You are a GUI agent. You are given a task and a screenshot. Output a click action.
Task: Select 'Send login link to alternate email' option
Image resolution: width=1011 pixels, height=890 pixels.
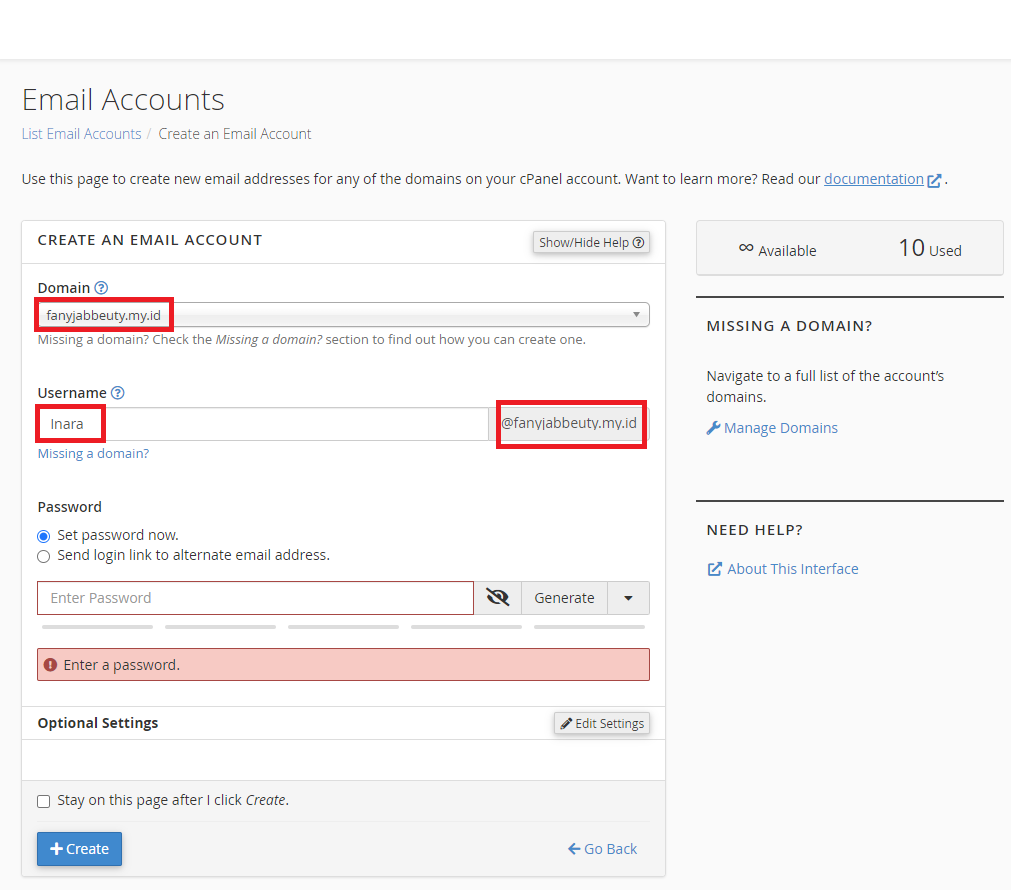pyautogui.click(x=44, y=556)
